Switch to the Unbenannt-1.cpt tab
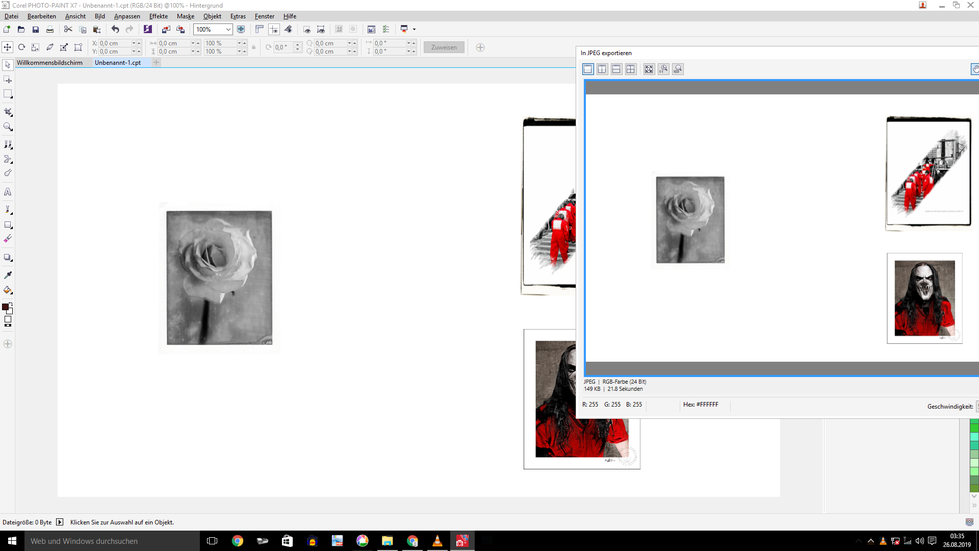 pyautogui.click(x=118, y=62)
